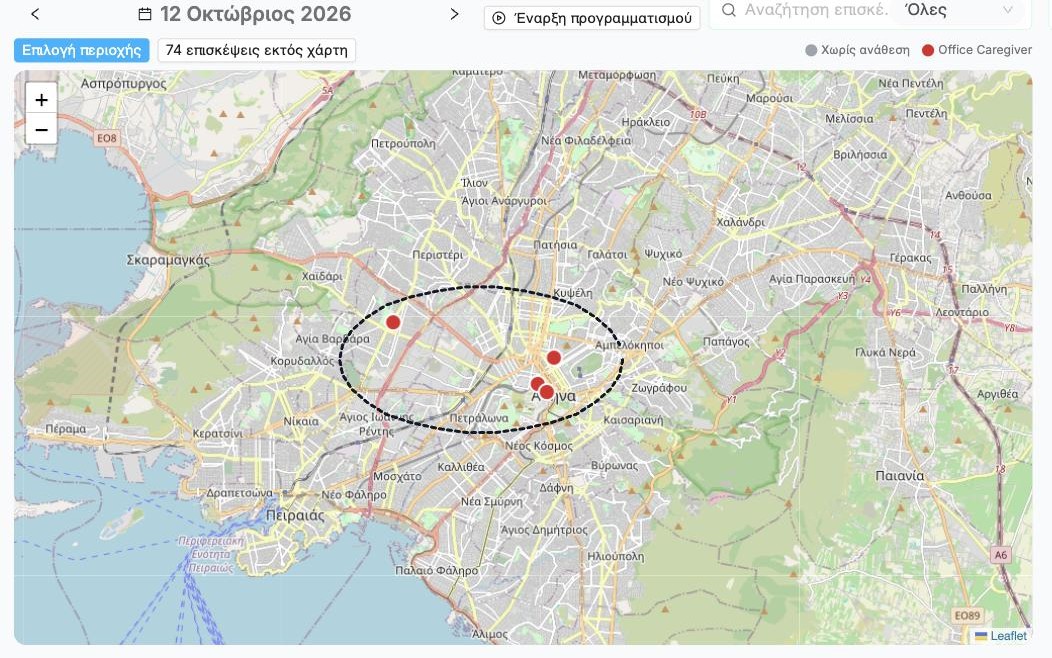The height and width of the screenshot is (658, 1052).
Task: Select the red visit marker near Αγία Βαρβάρα
Action: 393,323
